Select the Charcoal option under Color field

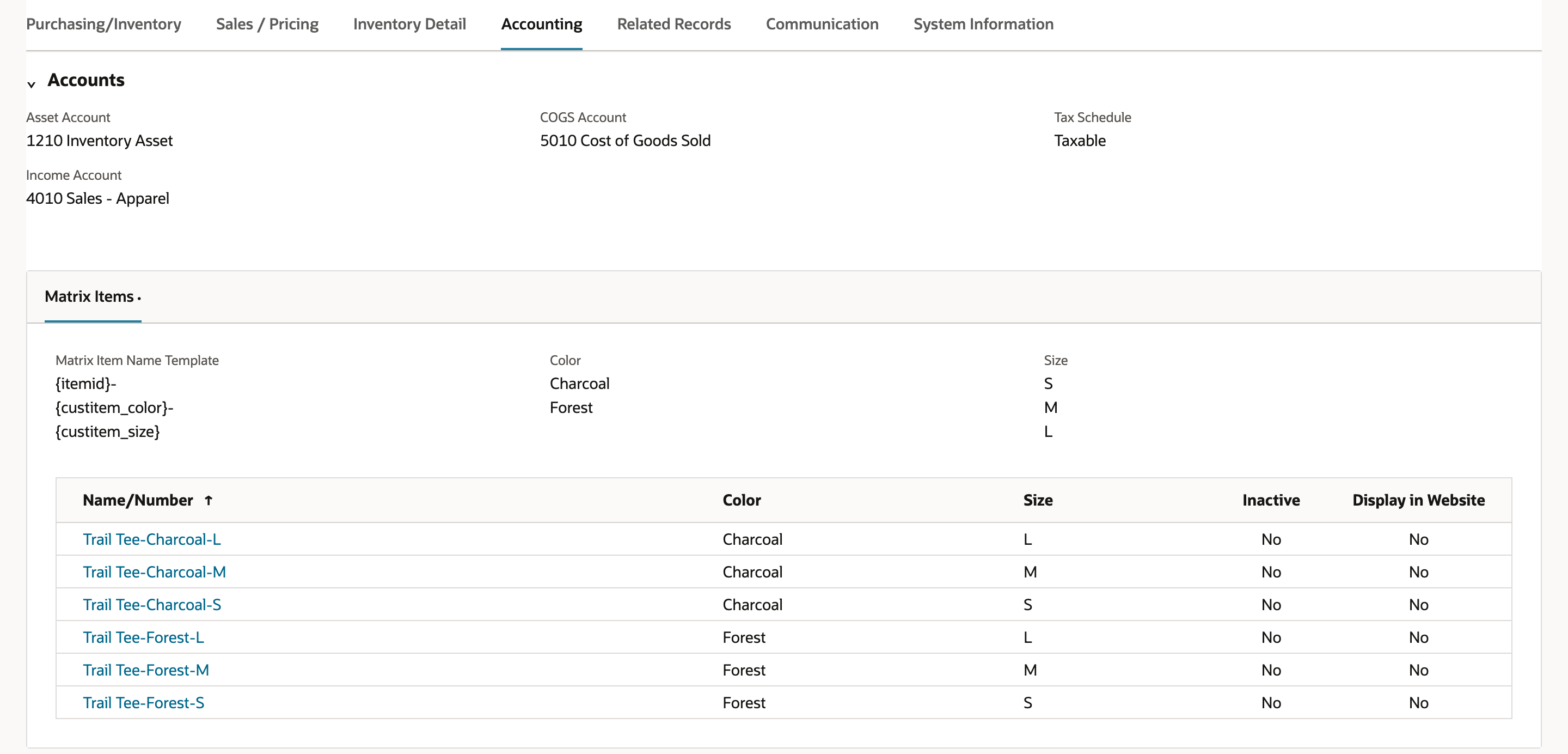click(x=579, y=384)
